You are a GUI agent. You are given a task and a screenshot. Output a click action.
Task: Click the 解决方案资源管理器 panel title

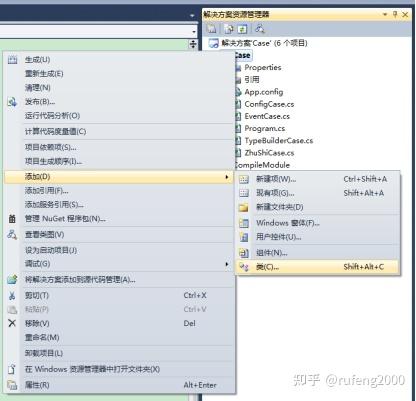236,15
